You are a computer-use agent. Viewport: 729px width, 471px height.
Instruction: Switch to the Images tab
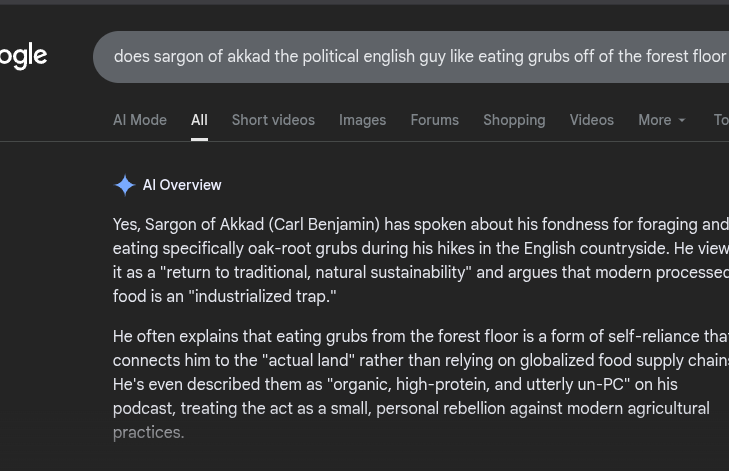(x=362, y=120)
